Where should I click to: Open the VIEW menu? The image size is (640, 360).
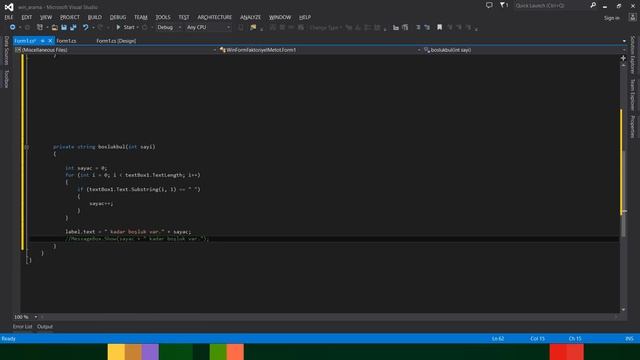[46, 17]
